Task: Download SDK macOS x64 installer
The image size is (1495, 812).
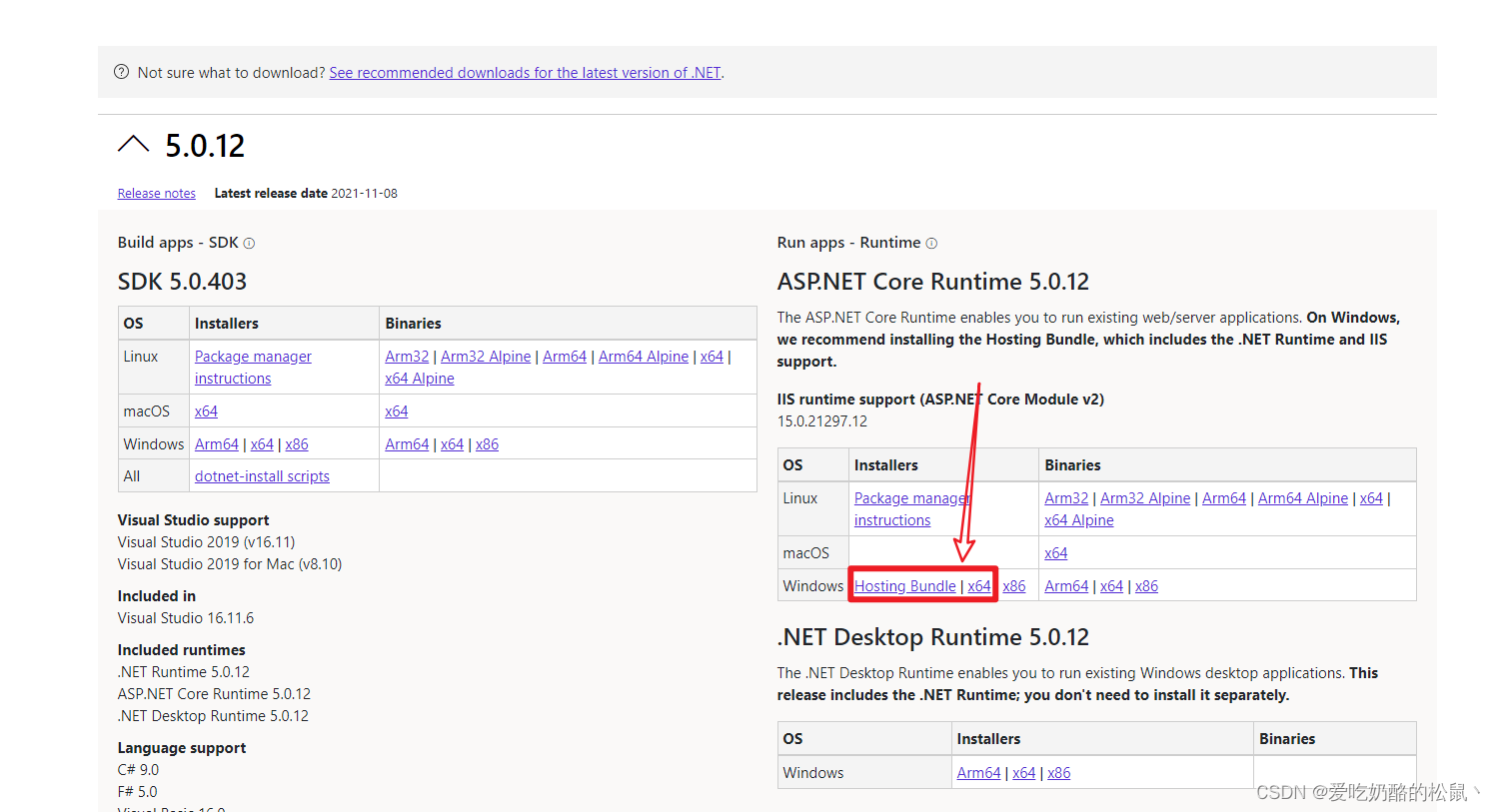Action: coord(206,411)
